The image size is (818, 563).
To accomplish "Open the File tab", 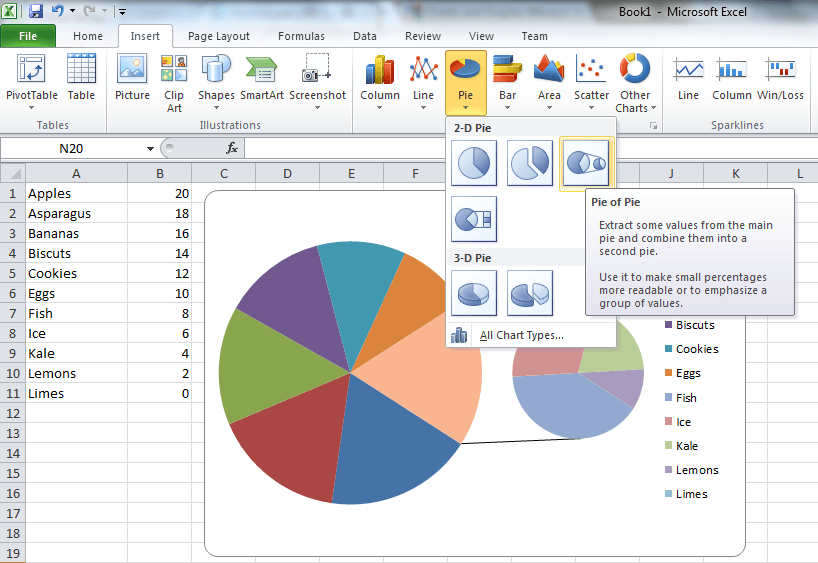I will pos(28,36).
